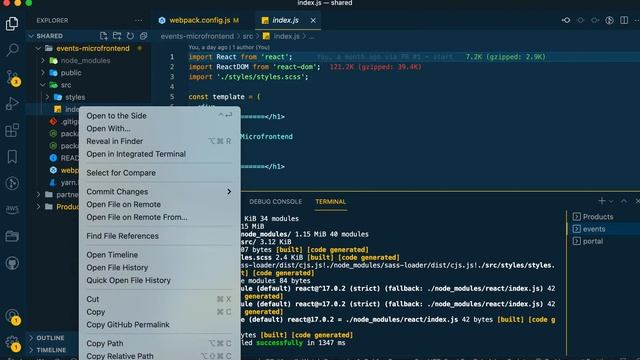This screenshot has width=640, height=360.
Task: Click events-microfrontend in breadcrumb
Action: pyautogui.click(x=197, y=36)
